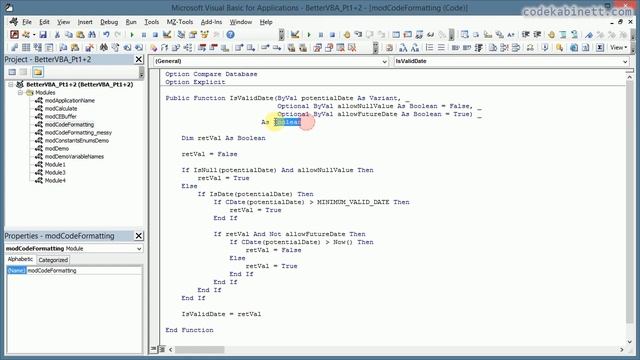Switch to the Alphabetic properties tab
This screenshot has width=640, height=360.
coord(20,260)
